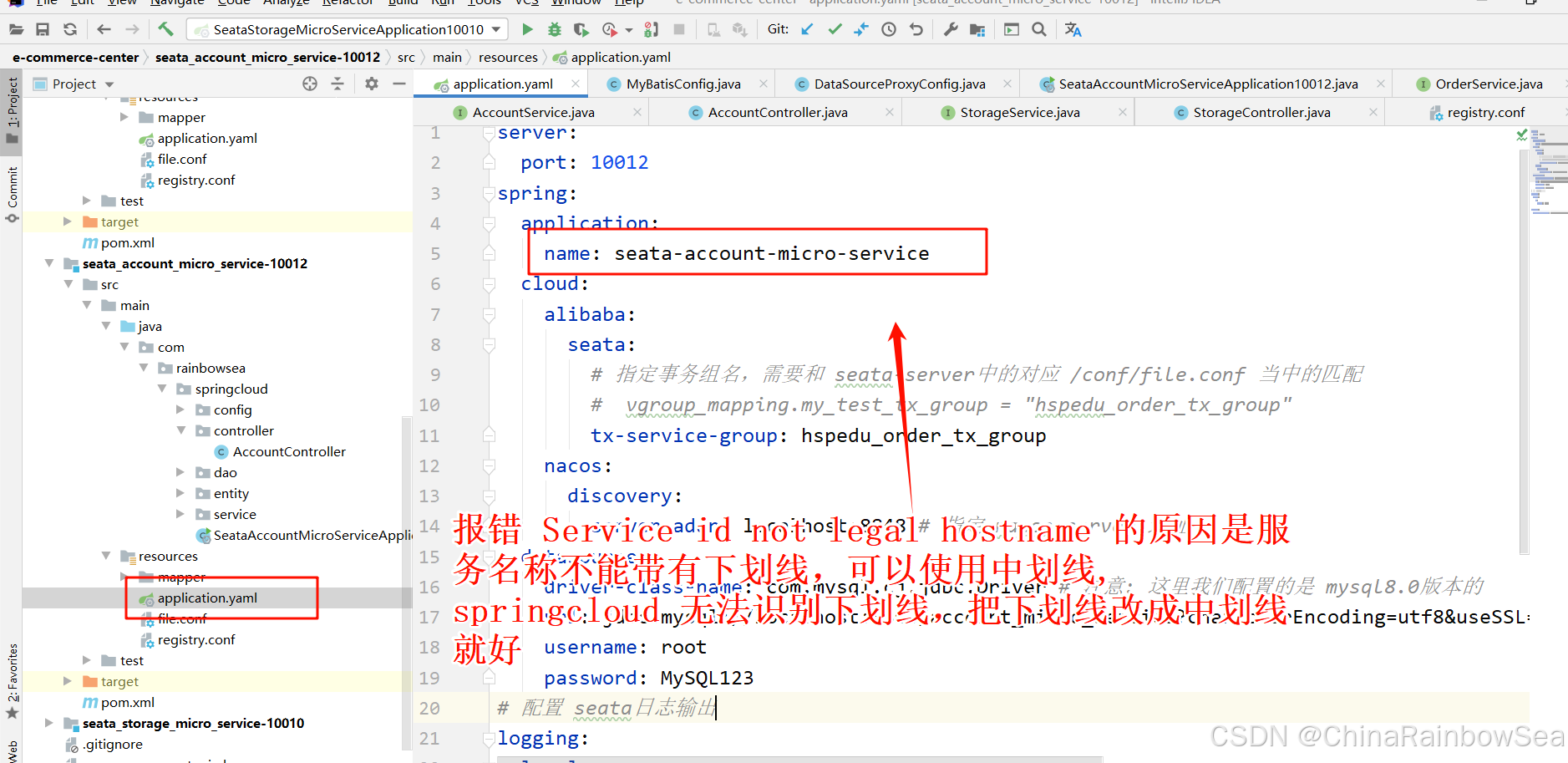Open Search Everywhere magnifier icon

1039,29
